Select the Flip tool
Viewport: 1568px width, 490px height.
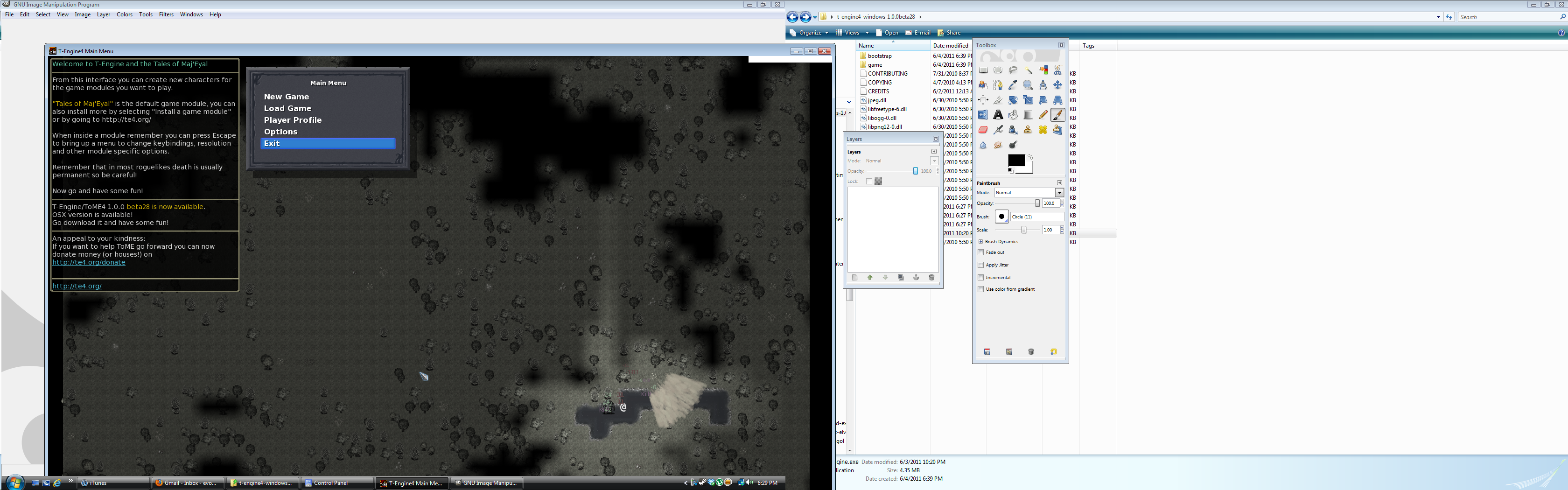[x=983, y=115]
